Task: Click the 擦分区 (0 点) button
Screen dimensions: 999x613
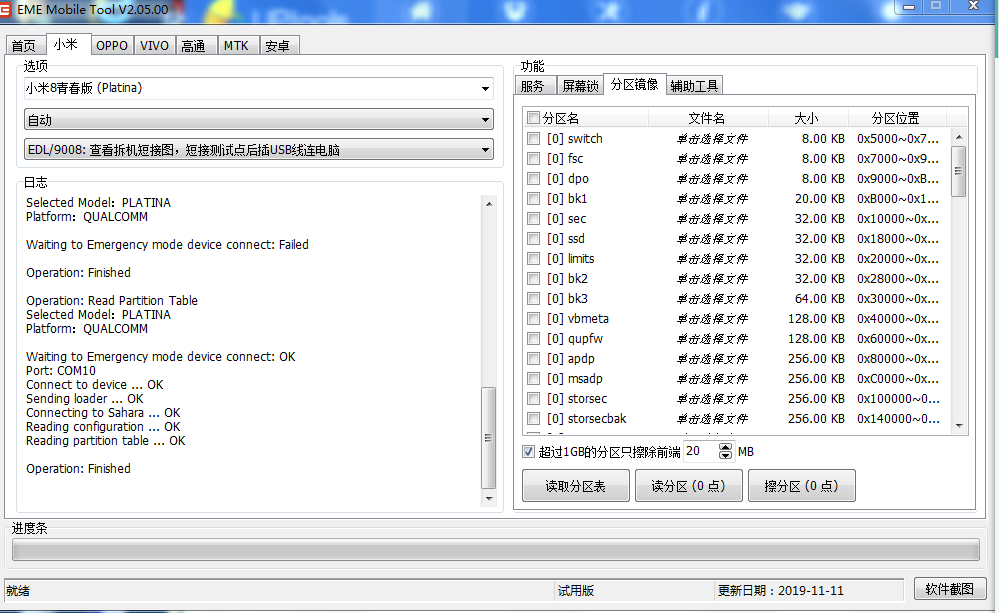Action: (x=801, y=486)
